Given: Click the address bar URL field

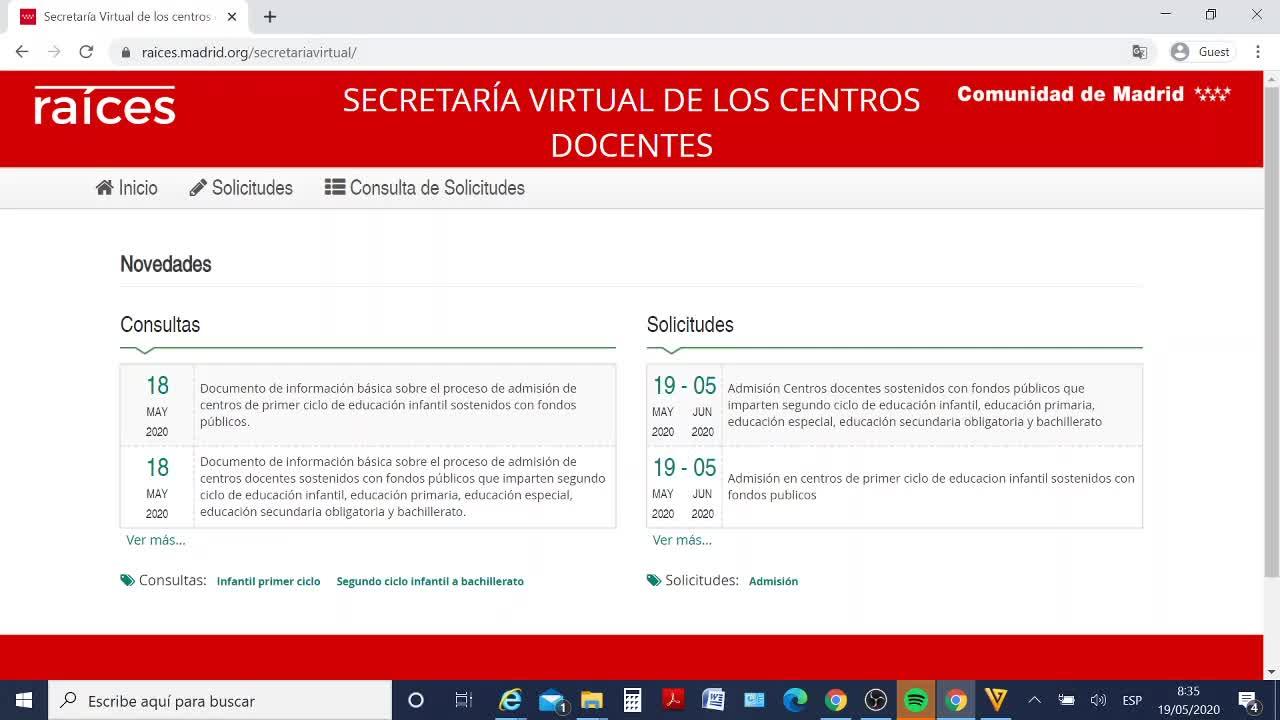Looking at the screenshot, I should 600,52.
